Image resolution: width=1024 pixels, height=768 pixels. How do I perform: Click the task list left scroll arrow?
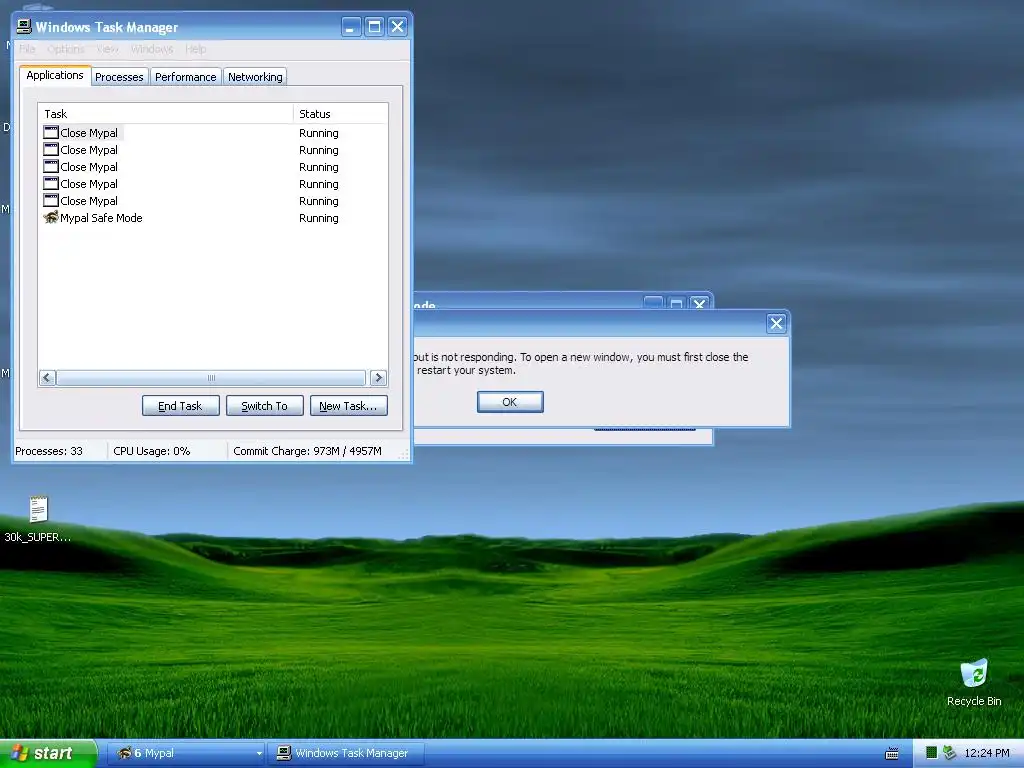47,377
